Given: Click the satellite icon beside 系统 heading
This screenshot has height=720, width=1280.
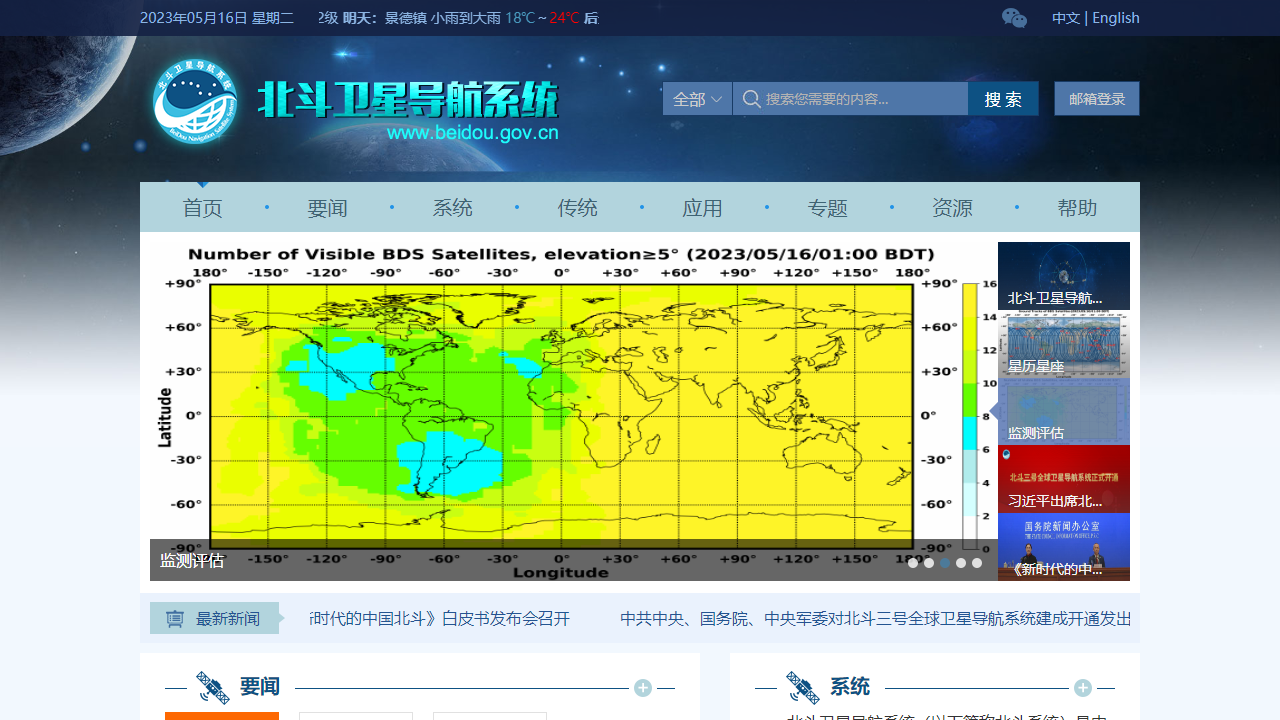Looking at the screenshot, I should click(x=802, y=687).
